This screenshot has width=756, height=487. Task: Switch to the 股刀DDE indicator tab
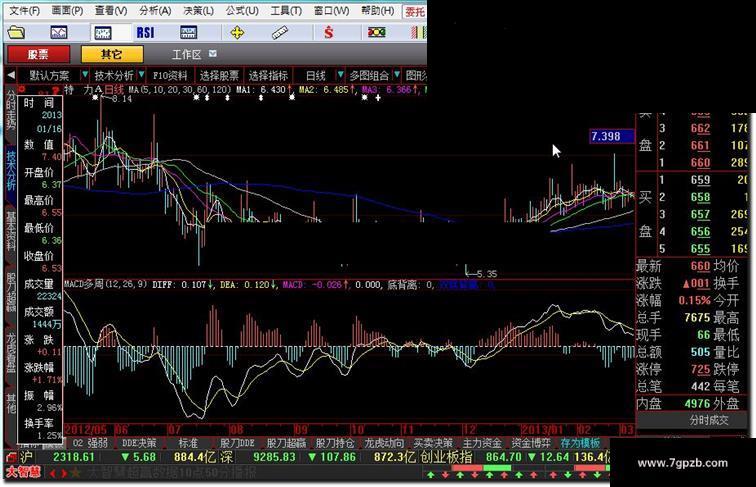pyautogui.click(x=237, y=443)
